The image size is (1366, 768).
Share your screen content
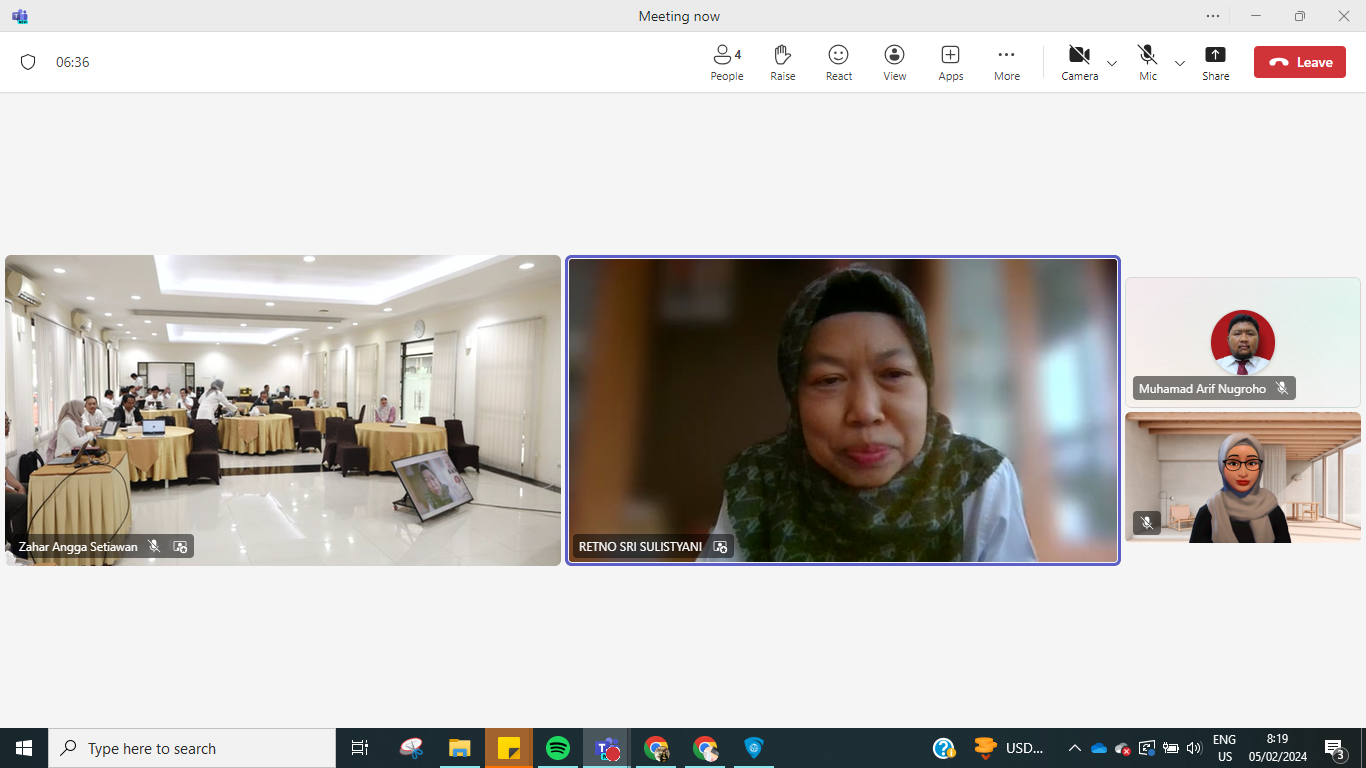pos(1215,62)
